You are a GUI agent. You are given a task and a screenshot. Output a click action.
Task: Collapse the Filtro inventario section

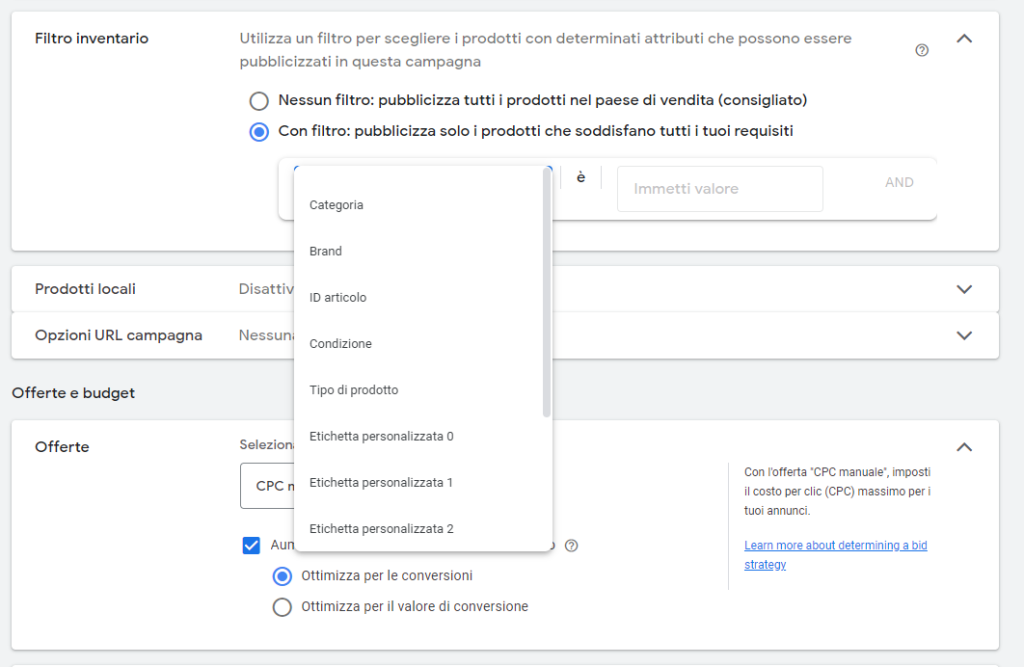pos(964,39)
